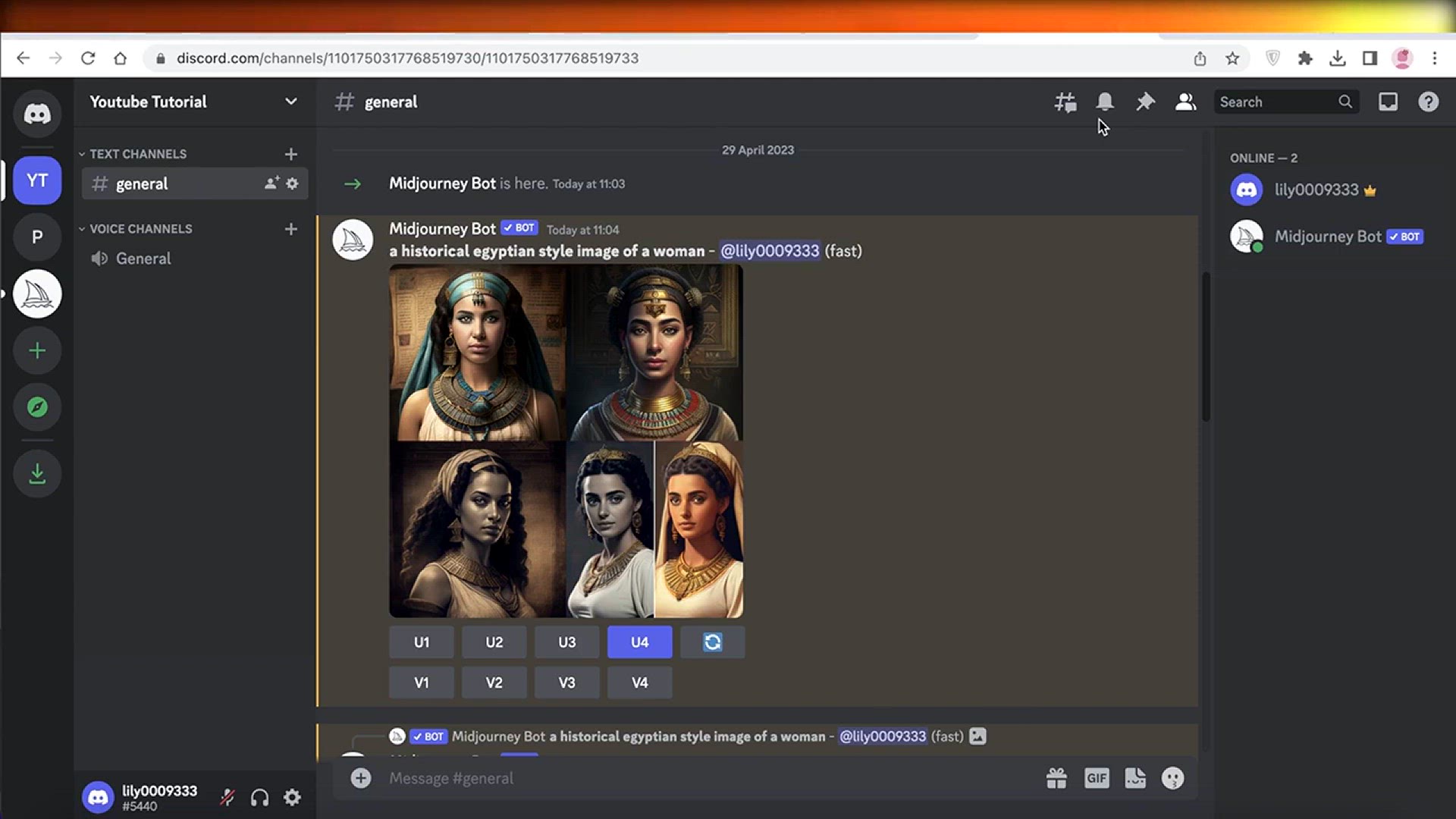Click the chat scrollbar thumb
The height and width of the screenshot is (819, 1456).
point(1206,346)
